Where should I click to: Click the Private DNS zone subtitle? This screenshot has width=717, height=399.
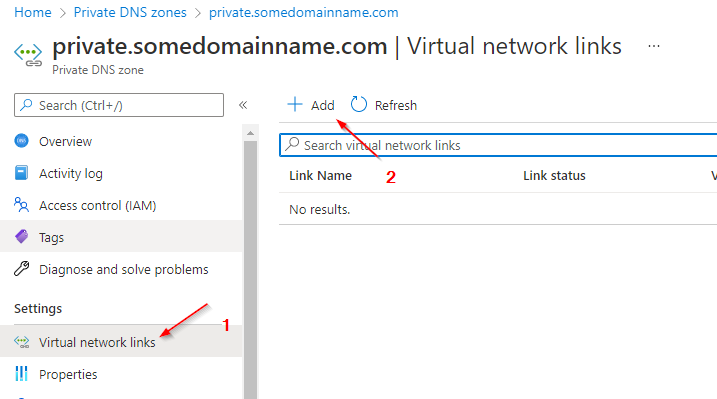98,70
